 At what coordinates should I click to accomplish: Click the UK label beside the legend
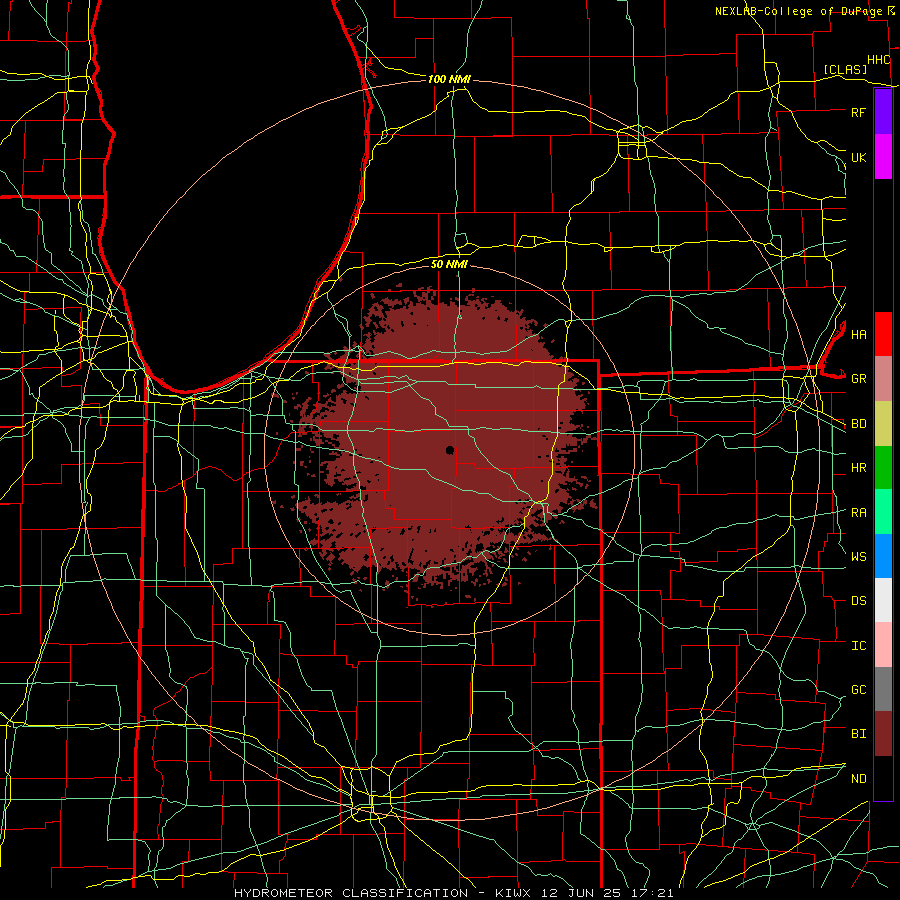(858, 157)
